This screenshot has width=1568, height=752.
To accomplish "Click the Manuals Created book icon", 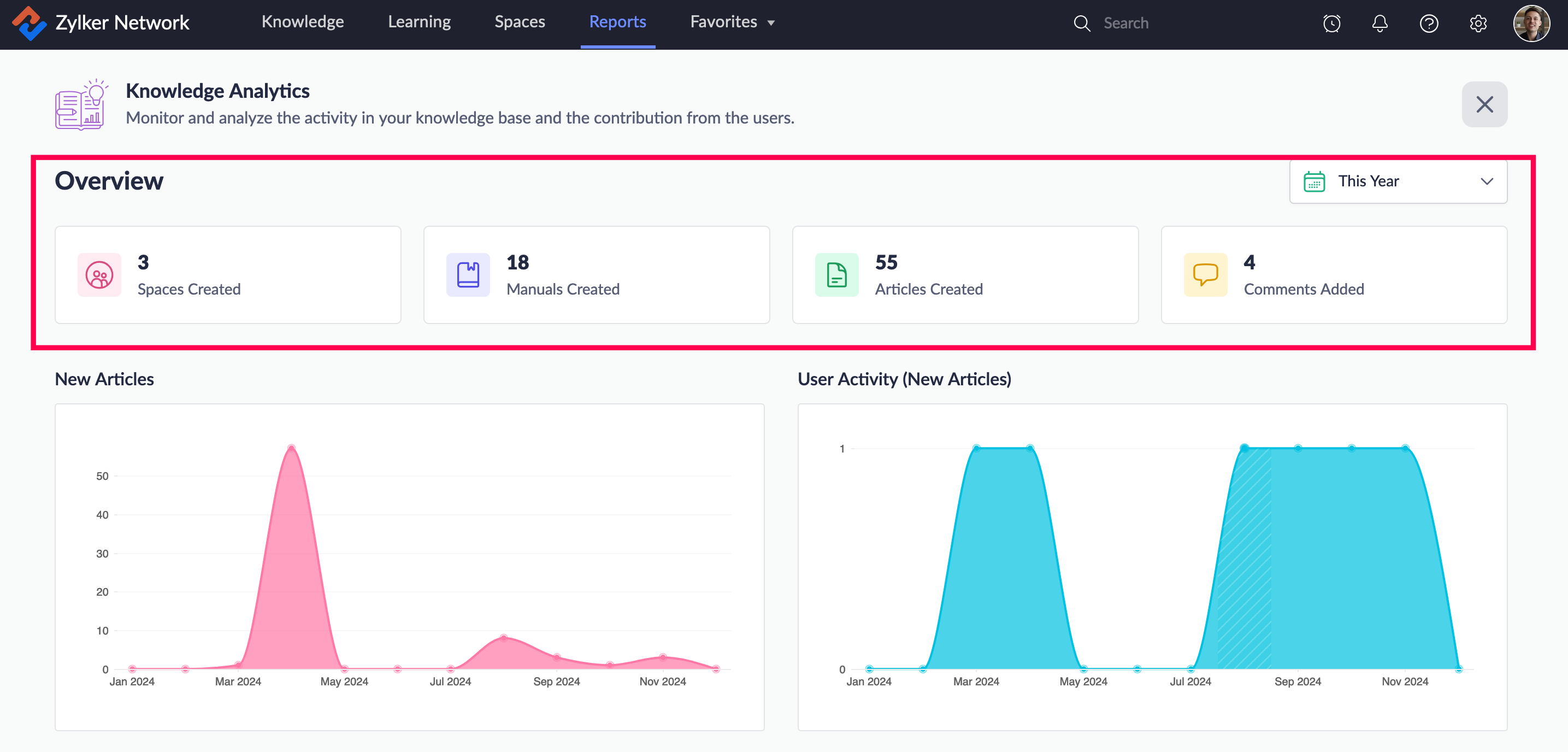I will pos(468,275).
